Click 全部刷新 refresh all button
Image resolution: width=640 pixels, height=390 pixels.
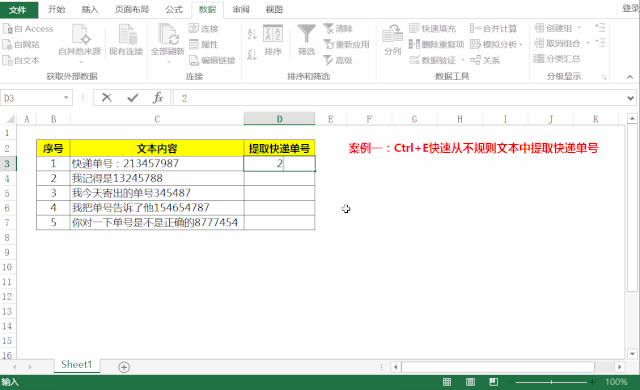coord(168,44)
